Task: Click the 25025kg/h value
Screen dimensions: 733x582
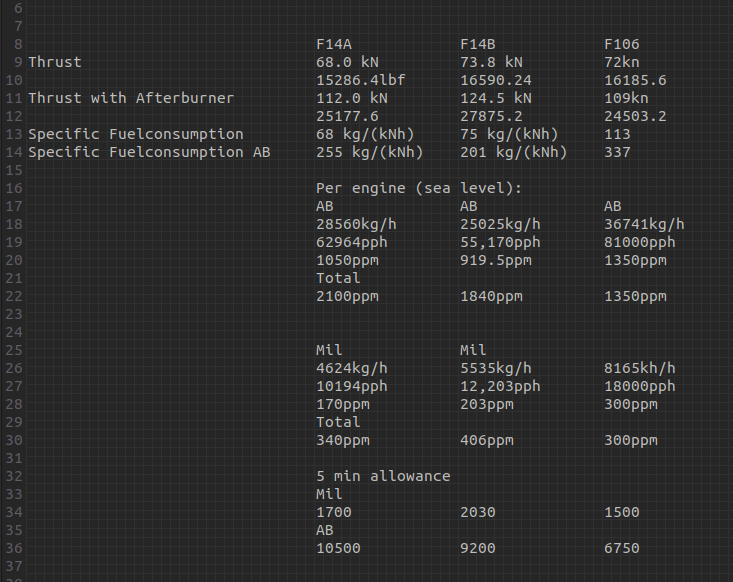Action: [x=500, y=224]
